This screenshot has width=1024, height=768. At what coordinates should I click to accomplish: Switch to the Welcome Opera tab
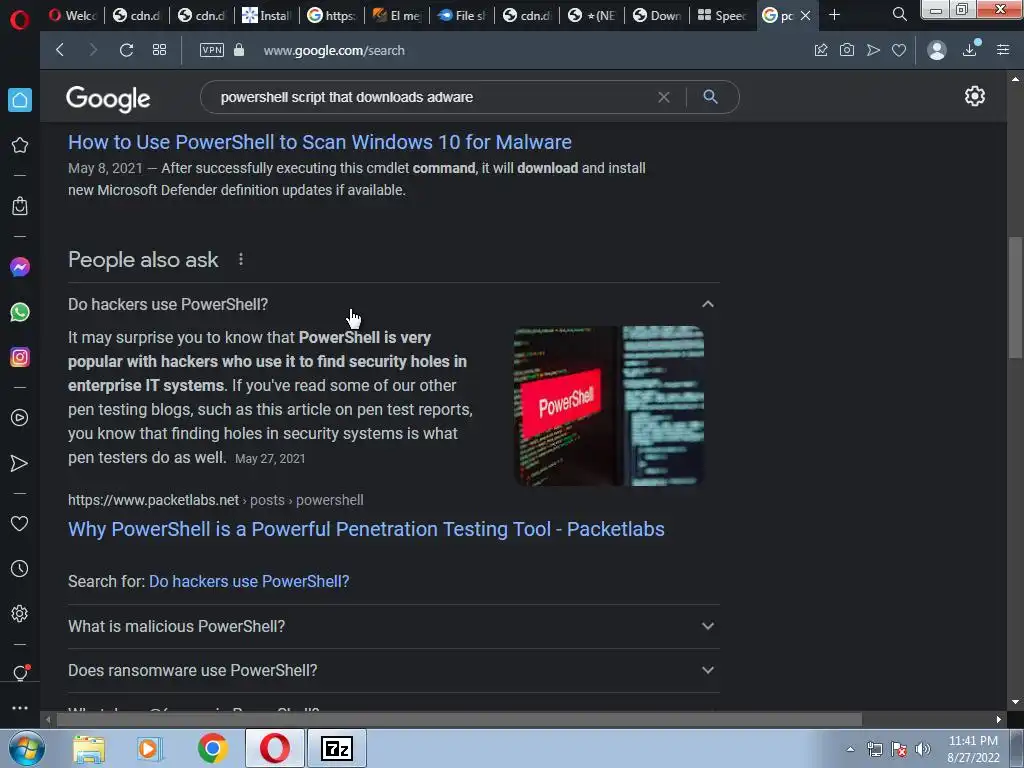point(72,15)
